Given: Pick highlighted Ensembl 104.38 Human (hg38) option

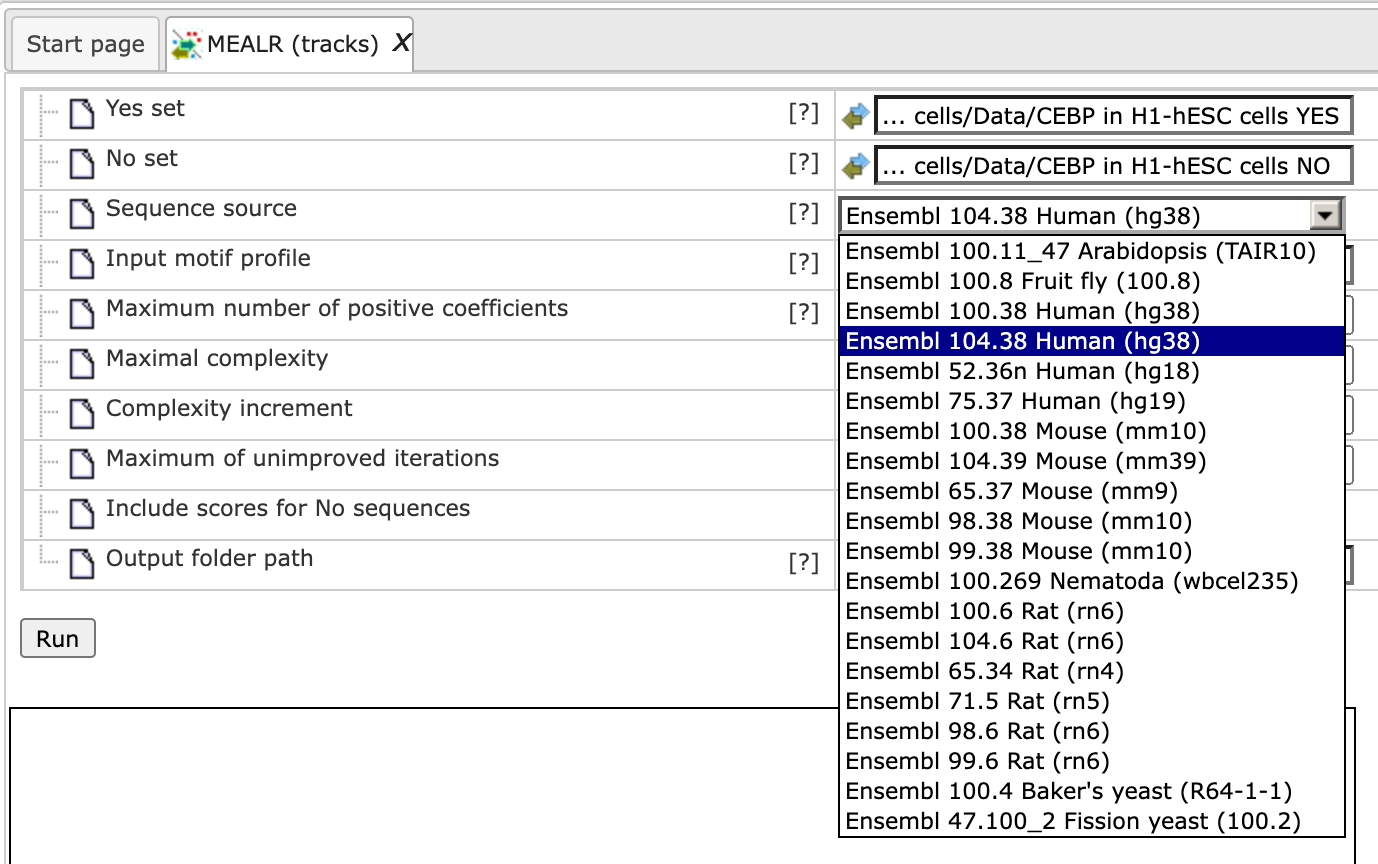Looking at the screenshot, I should [x=1092, y=341].
